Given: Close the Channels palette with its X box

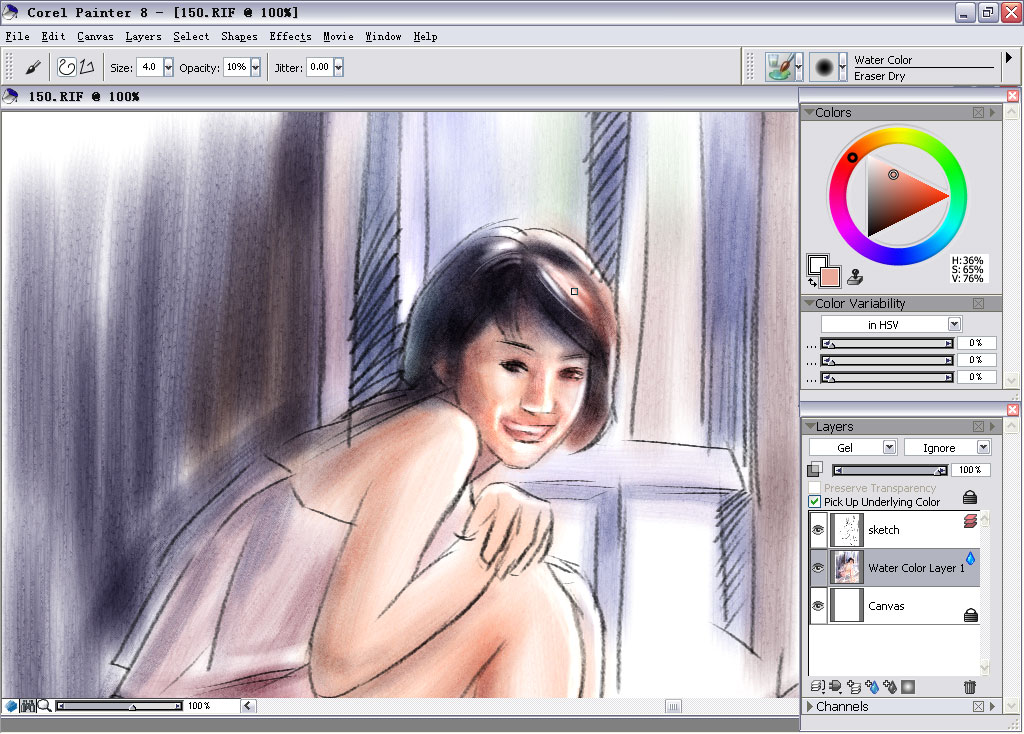Looking at the screenshot, I should 978,706.
